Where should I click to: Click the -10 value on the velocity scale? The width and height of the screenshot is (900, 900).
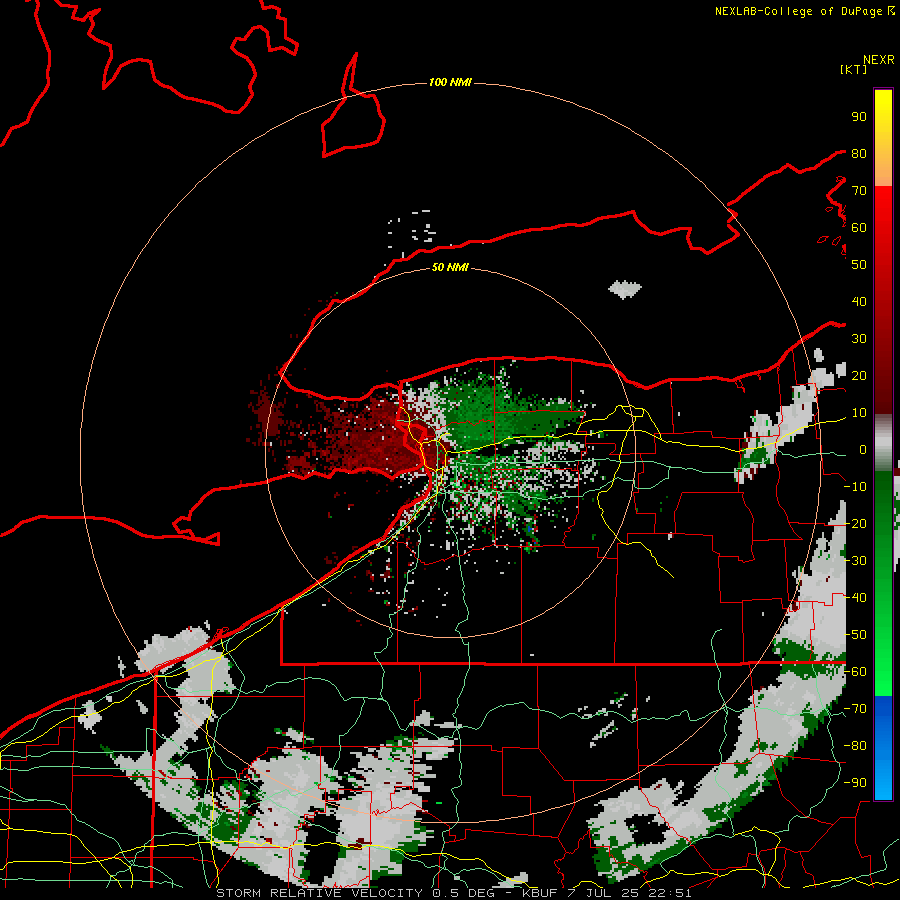(x=855, y=487)
